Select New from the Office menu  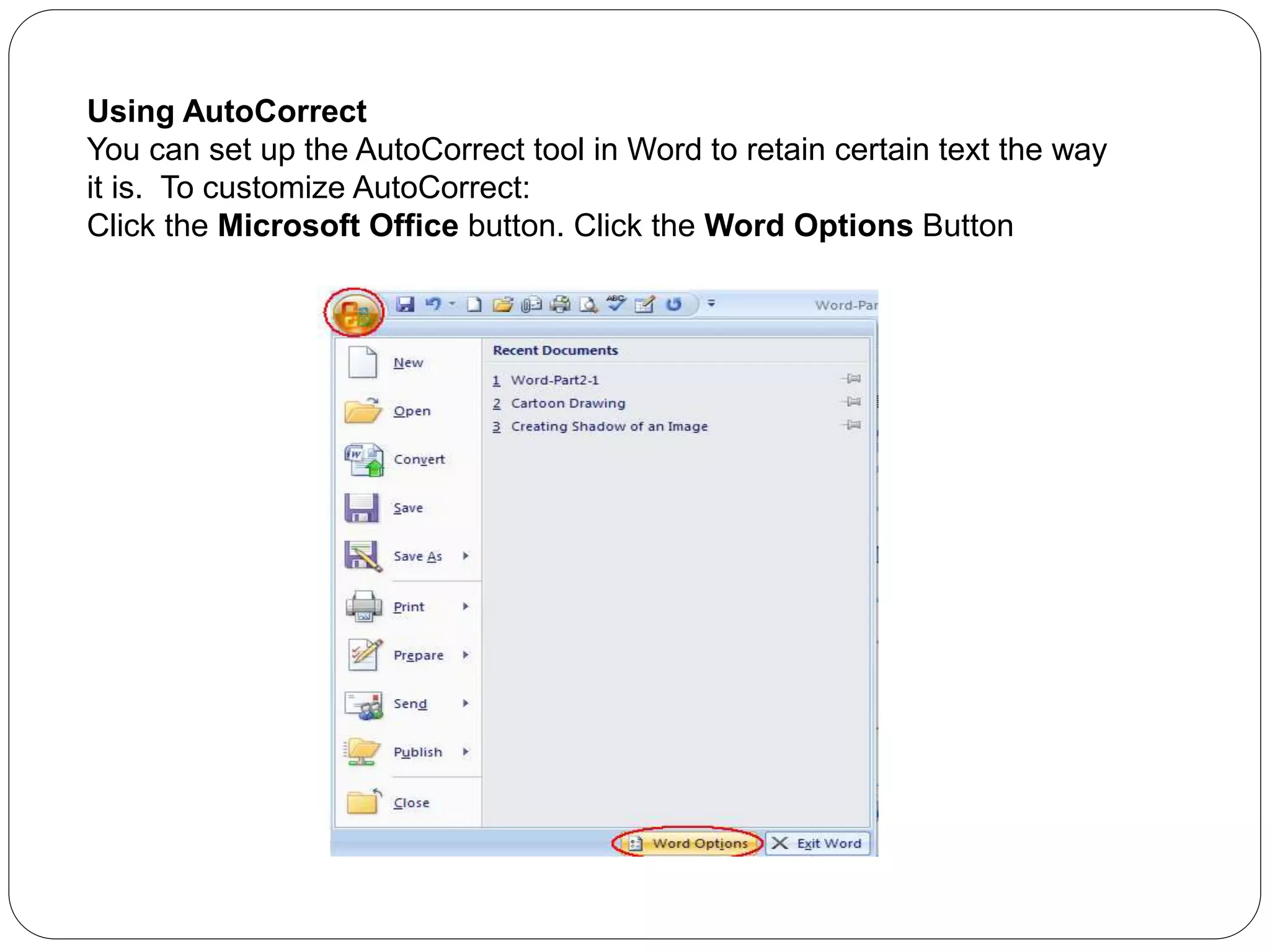click(408, 363)
